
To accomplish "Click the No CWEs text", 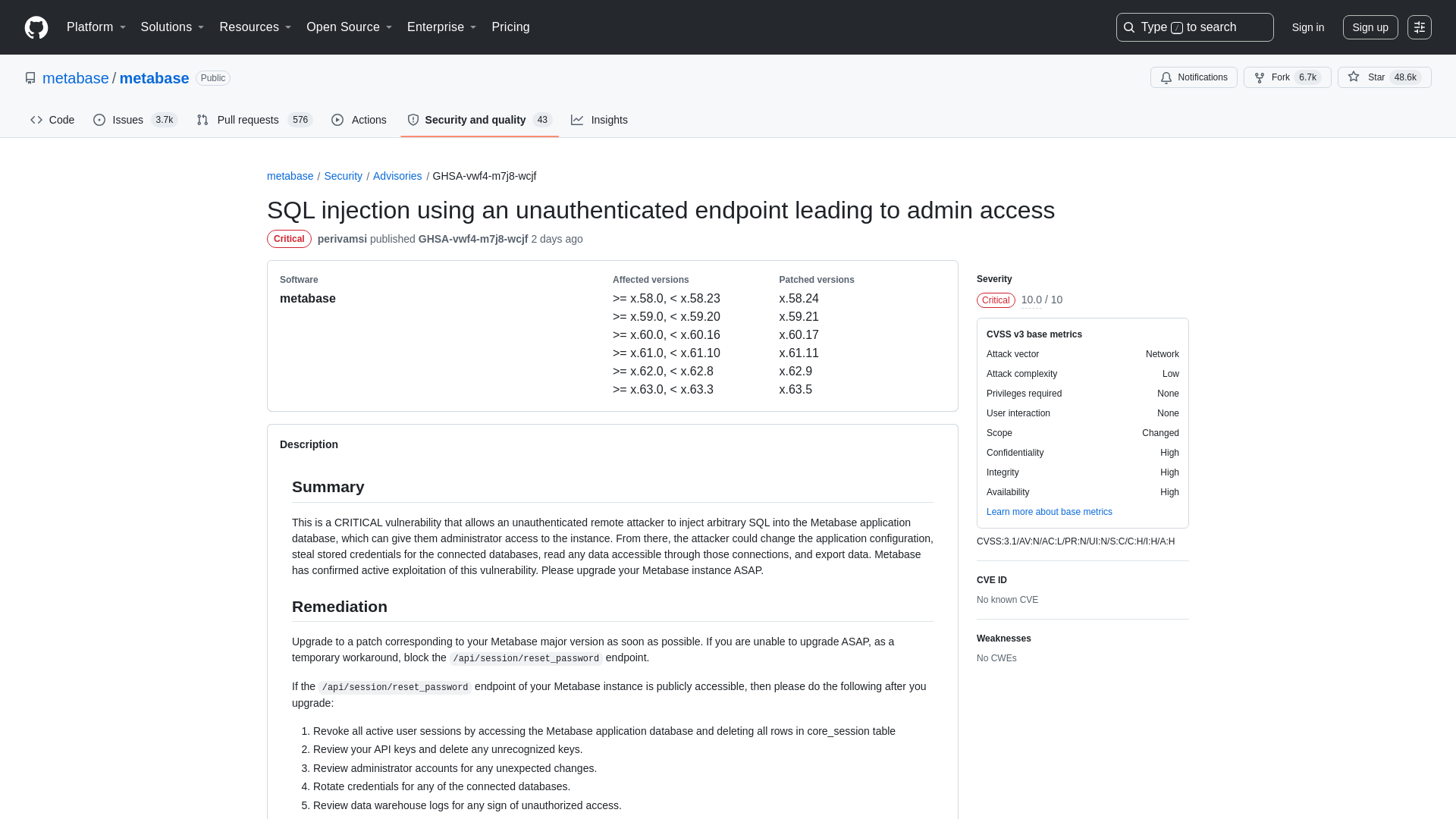I will (996, 658).
